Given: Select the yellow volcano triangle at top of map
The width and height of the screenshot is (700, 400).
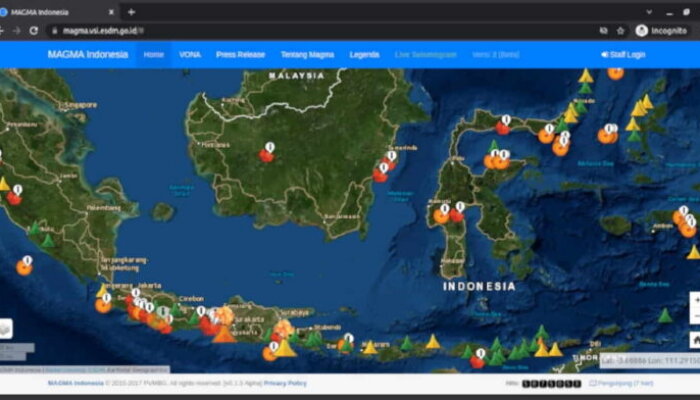Looking at the screenshot, I should coord(586,76).
